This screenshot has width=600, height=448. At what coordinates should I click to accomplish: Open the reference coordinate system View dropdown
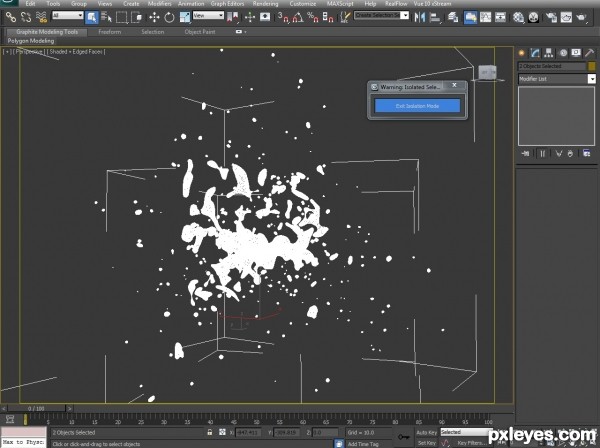tap(208, 15)
